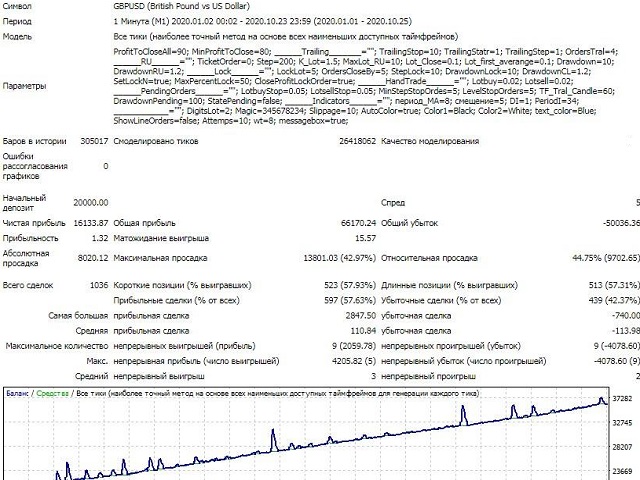Select the period value 1 Минута (M1) 2020.01.02
Screen dimensions: 640x480
point(166,22)
